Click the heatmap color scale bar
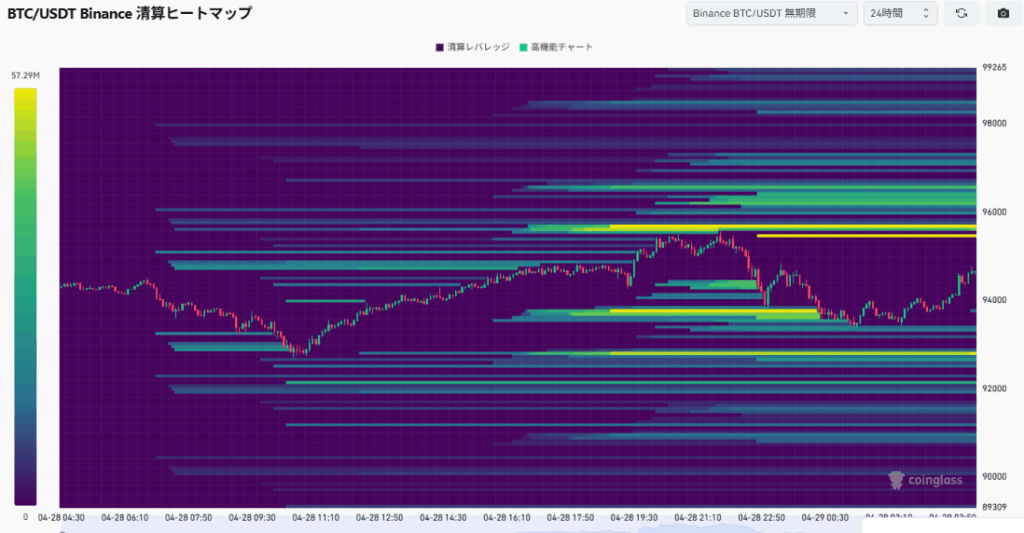The width and height of the screenshot is (1024, 533). pyautogui.click(x=25, y=297)
